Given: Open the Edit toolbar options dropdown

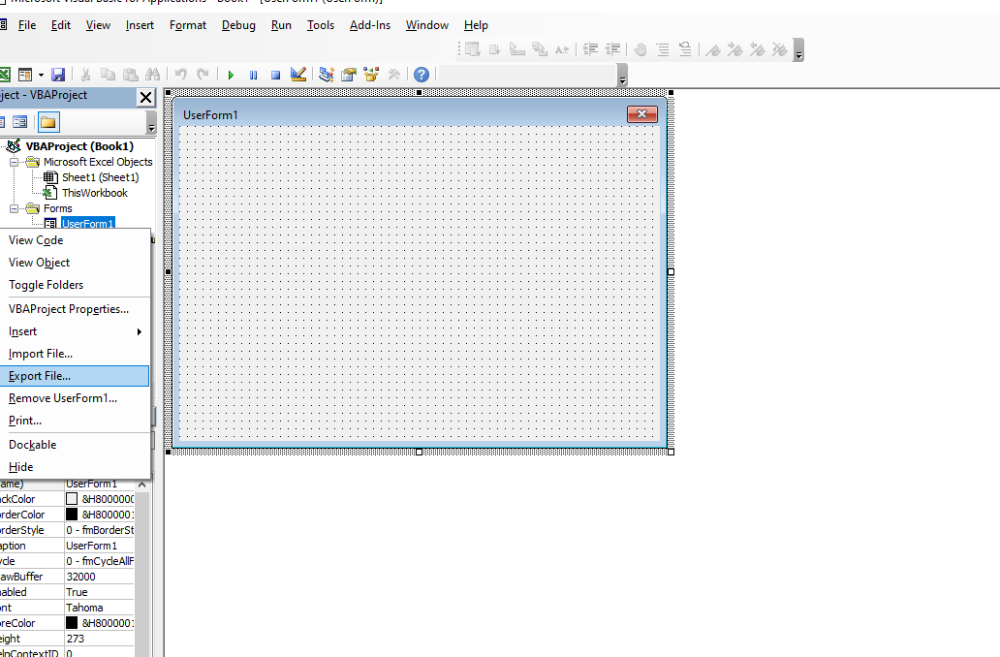Looking at the screenshot, I should click(x=798, y=50).
